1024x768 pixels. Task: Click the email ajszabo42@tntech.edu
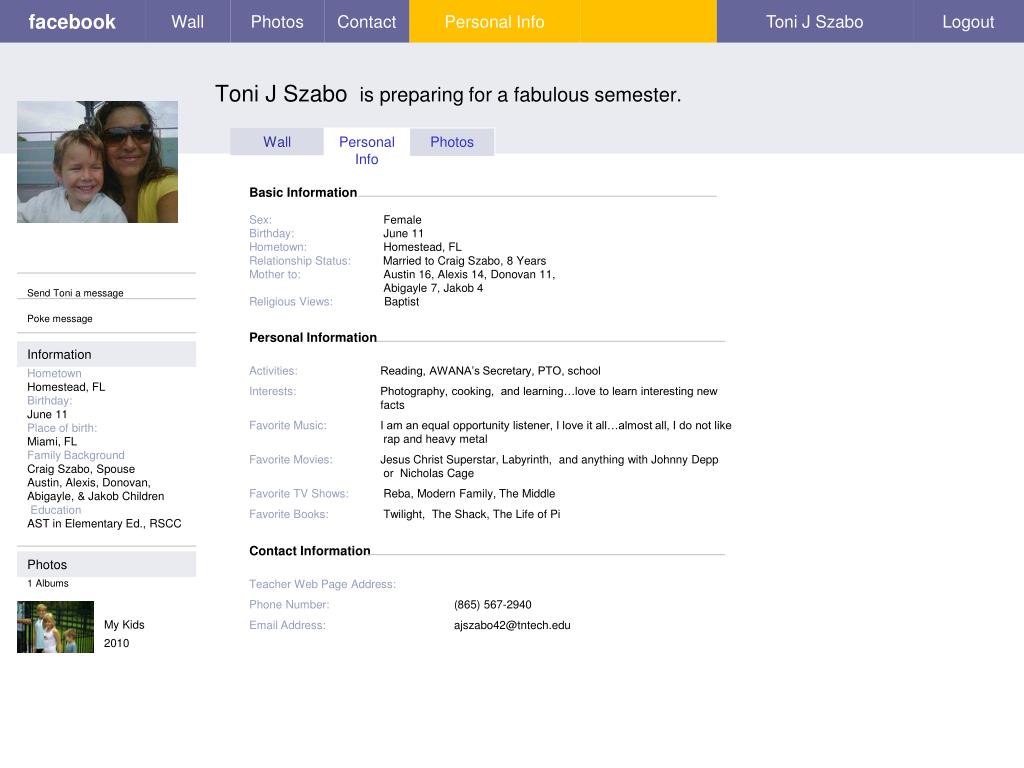(512, 625)
